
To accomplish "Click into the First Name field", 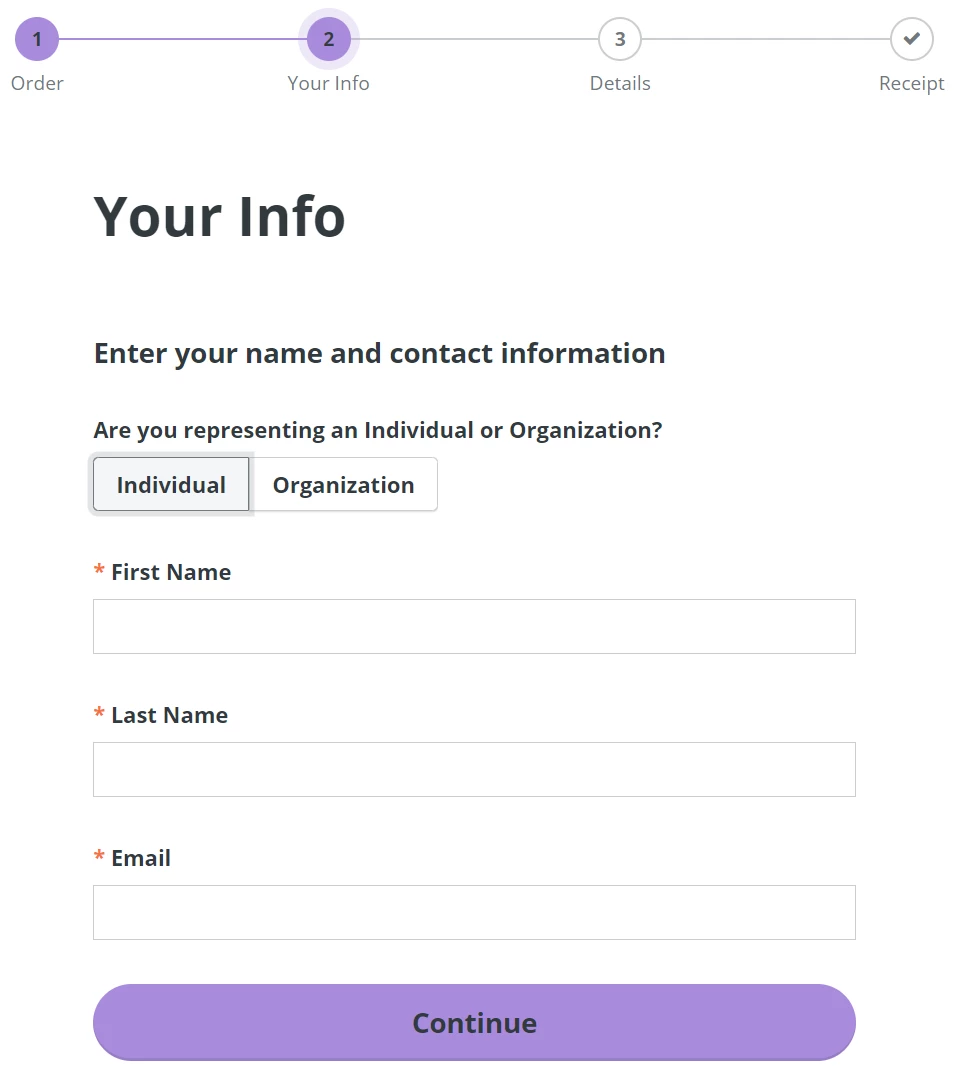I will (x=474, y=626).
